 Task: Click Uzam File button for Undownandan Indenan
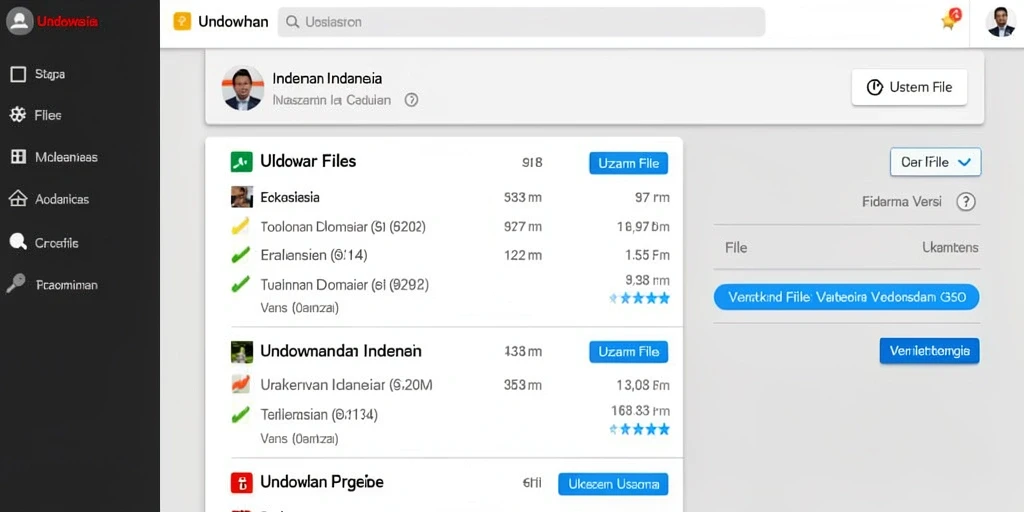(x=628, y=351)
